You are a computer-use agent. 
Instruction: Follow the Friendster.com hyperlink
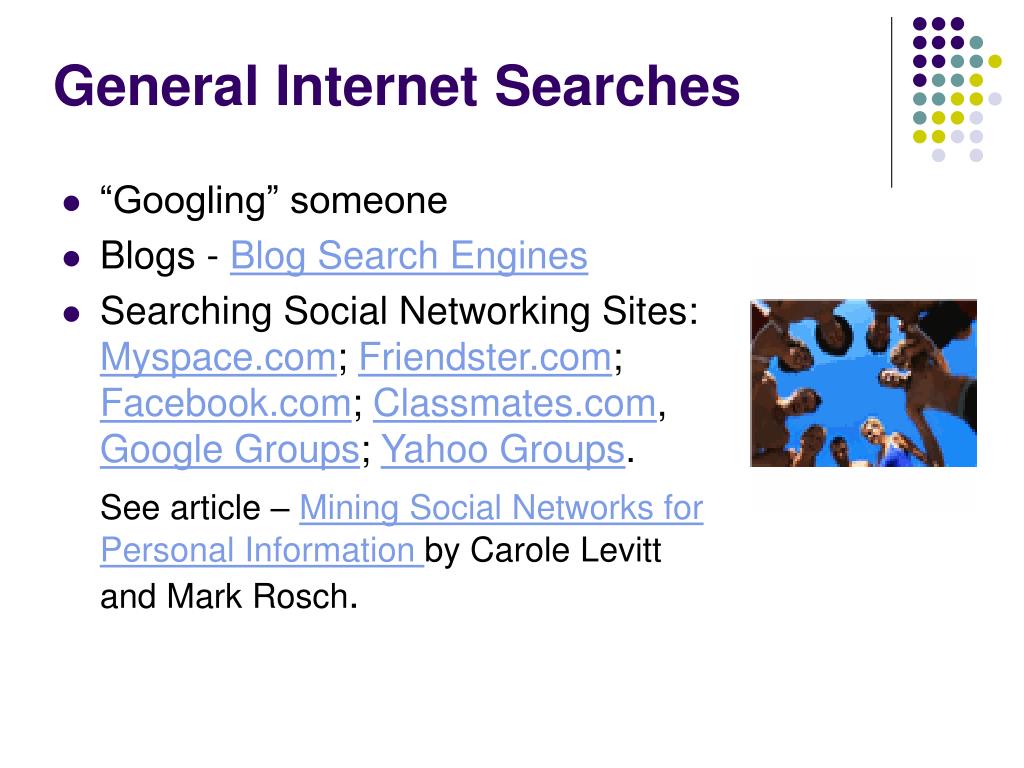click(x=485, y=357)
